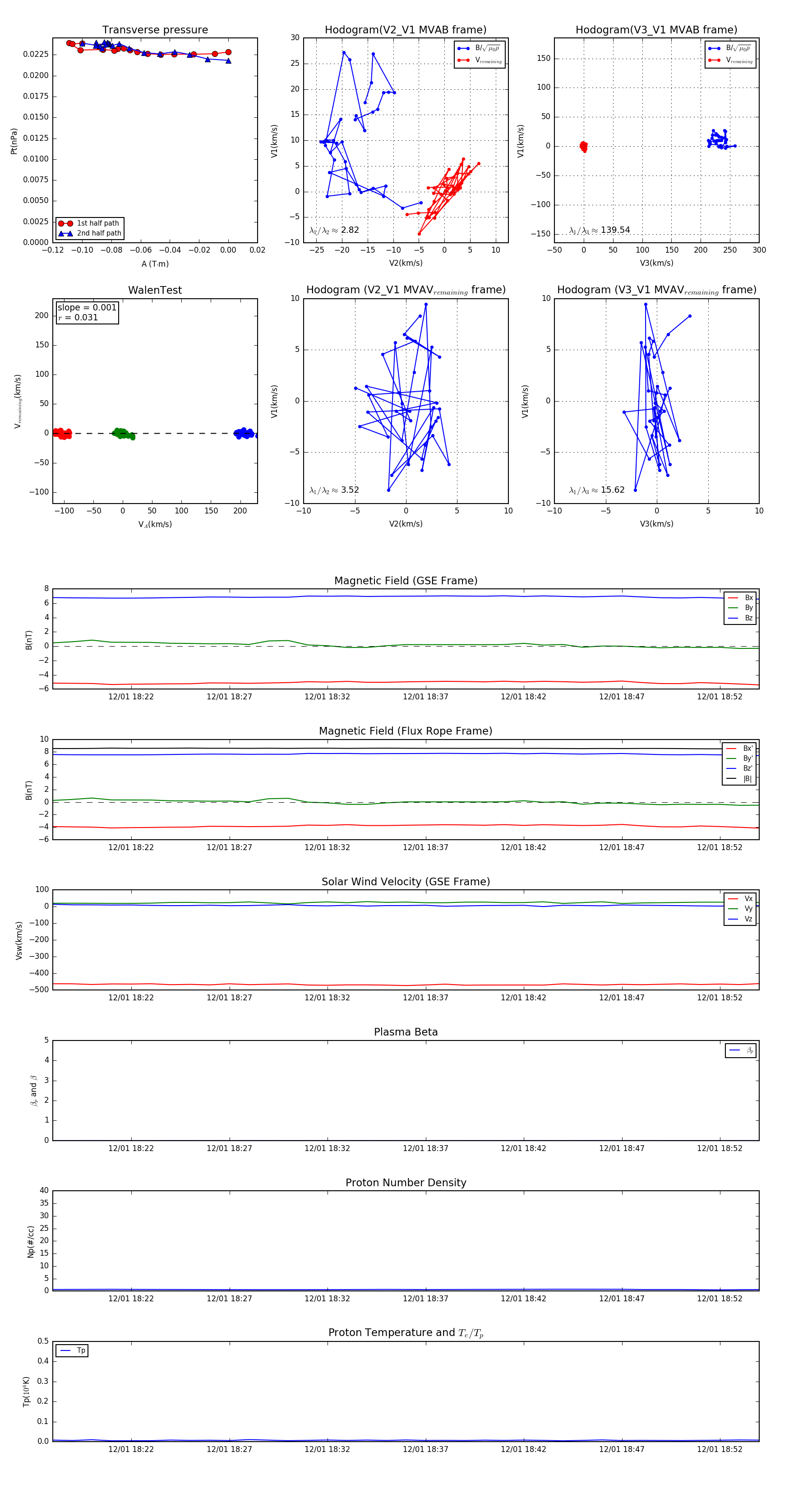
Task: Click "12/01 18:37" tick under Plasma Beta panel
Action: point(425,1148)
